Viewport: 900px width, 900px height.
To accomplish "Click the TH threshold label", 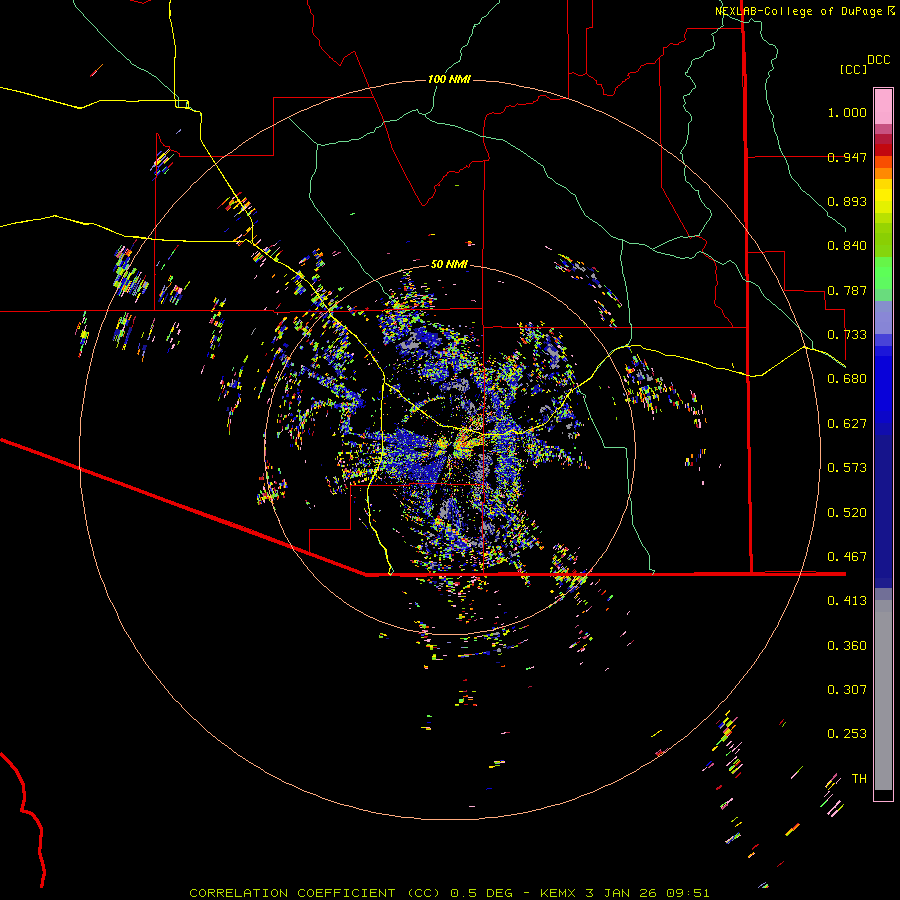I will tap(859, 779).
